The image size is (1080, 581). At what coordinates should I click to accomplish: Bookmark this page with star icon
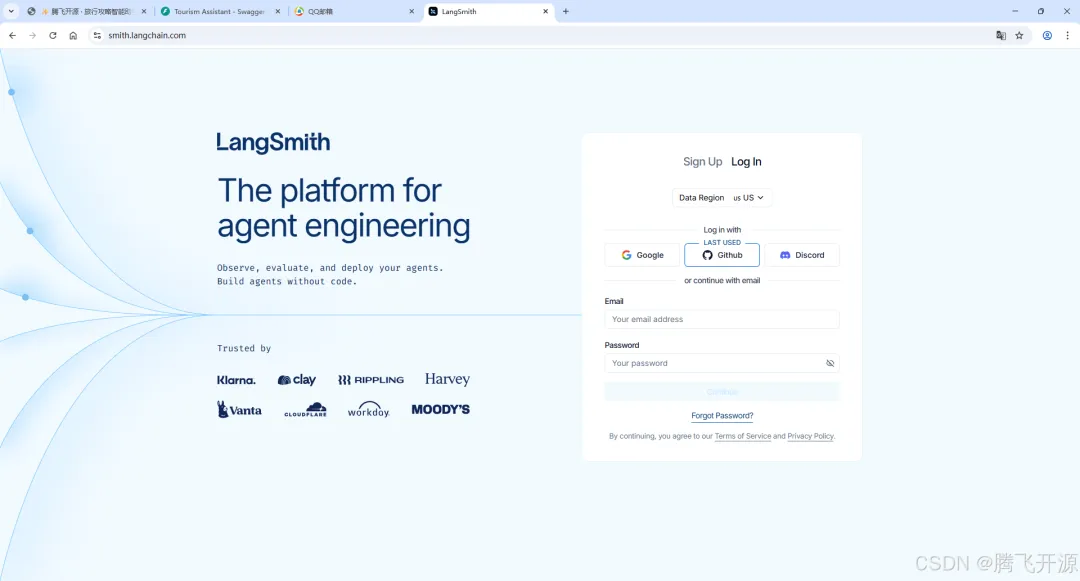coord(1019,35)
